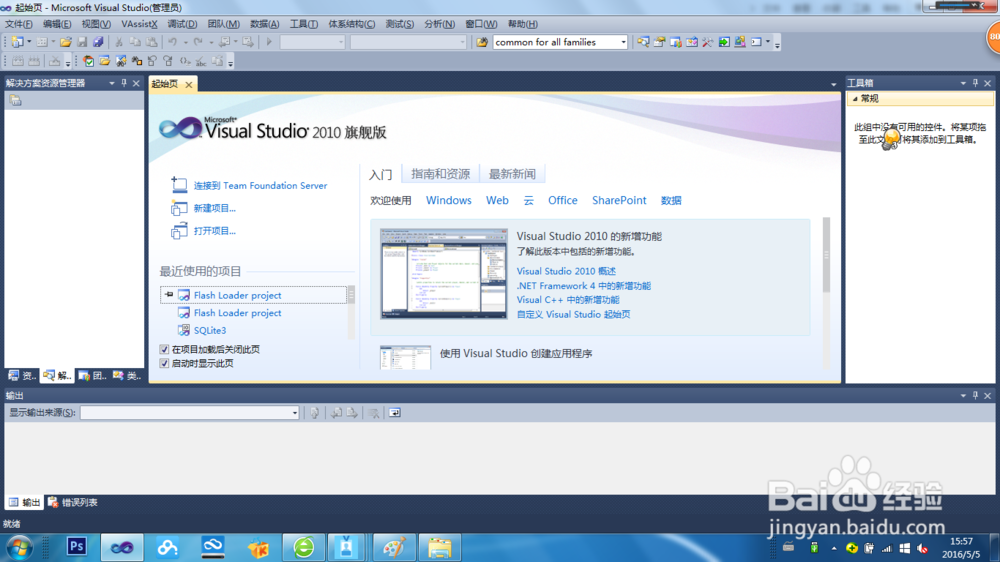Open the Properties Window toolbar icon
The image size is (1000, 562).
point(659,42)
